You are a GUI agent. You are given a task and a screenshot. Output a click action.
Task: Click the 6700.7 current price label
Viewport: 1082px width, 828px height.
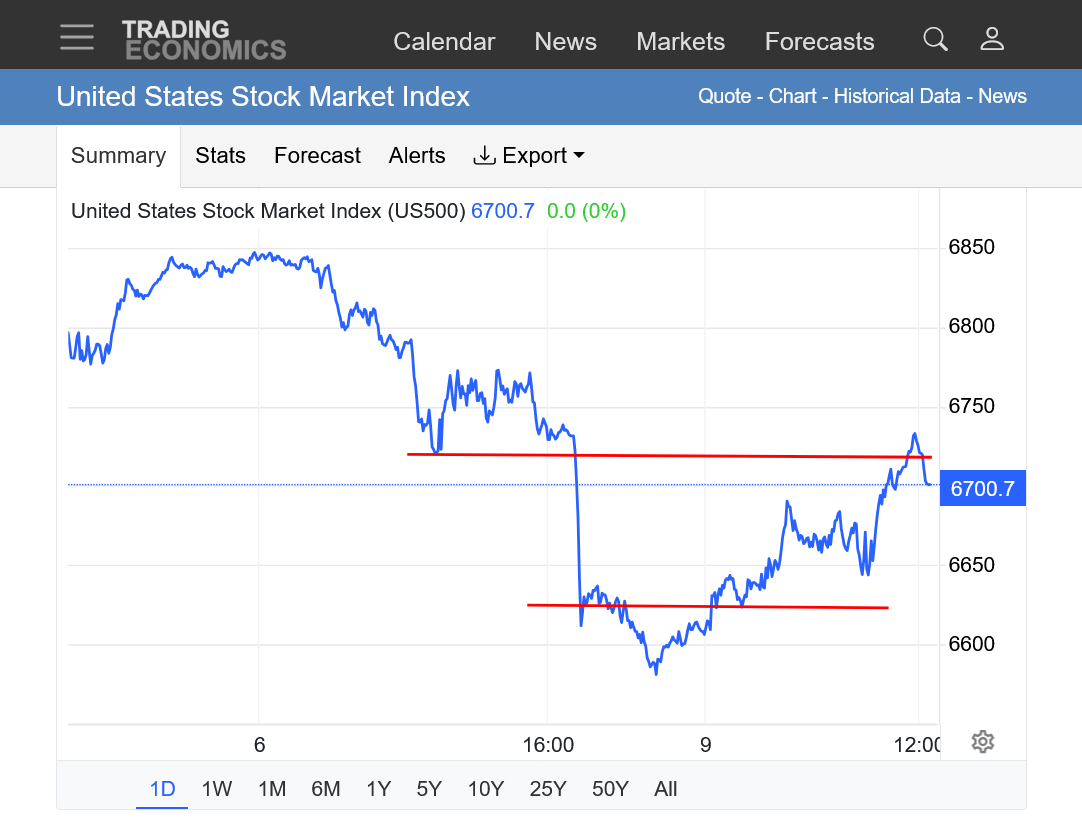point(983,489)
